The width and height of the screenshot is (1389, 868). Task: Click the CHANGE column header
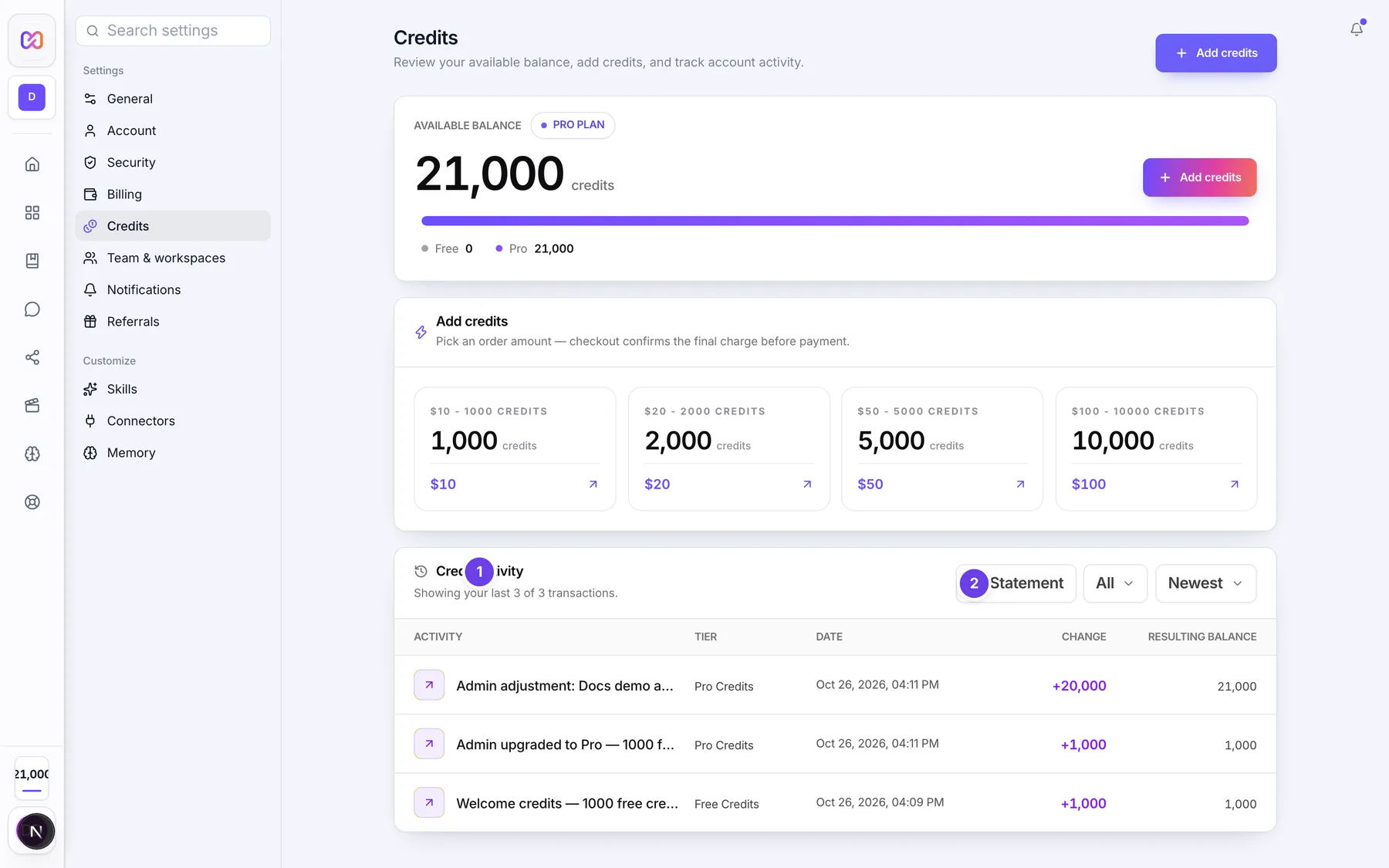coord(1083,637)
